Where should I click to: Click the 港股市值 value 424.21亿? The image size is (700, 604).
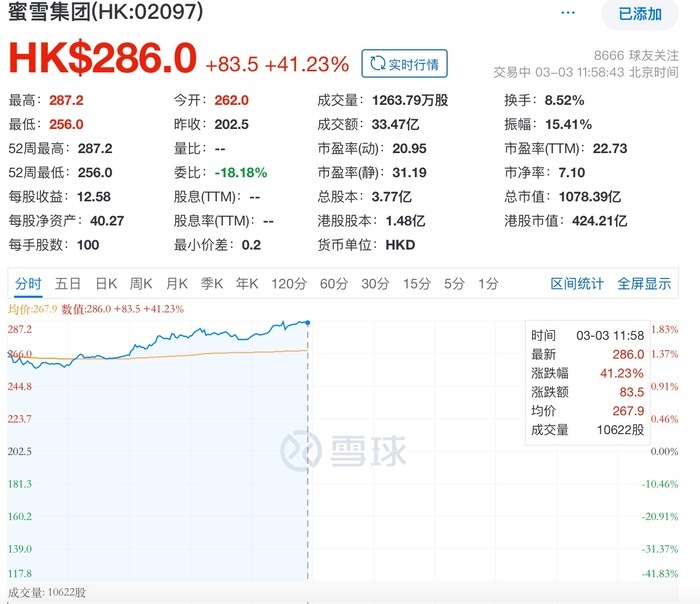click(x=600, y=221)
